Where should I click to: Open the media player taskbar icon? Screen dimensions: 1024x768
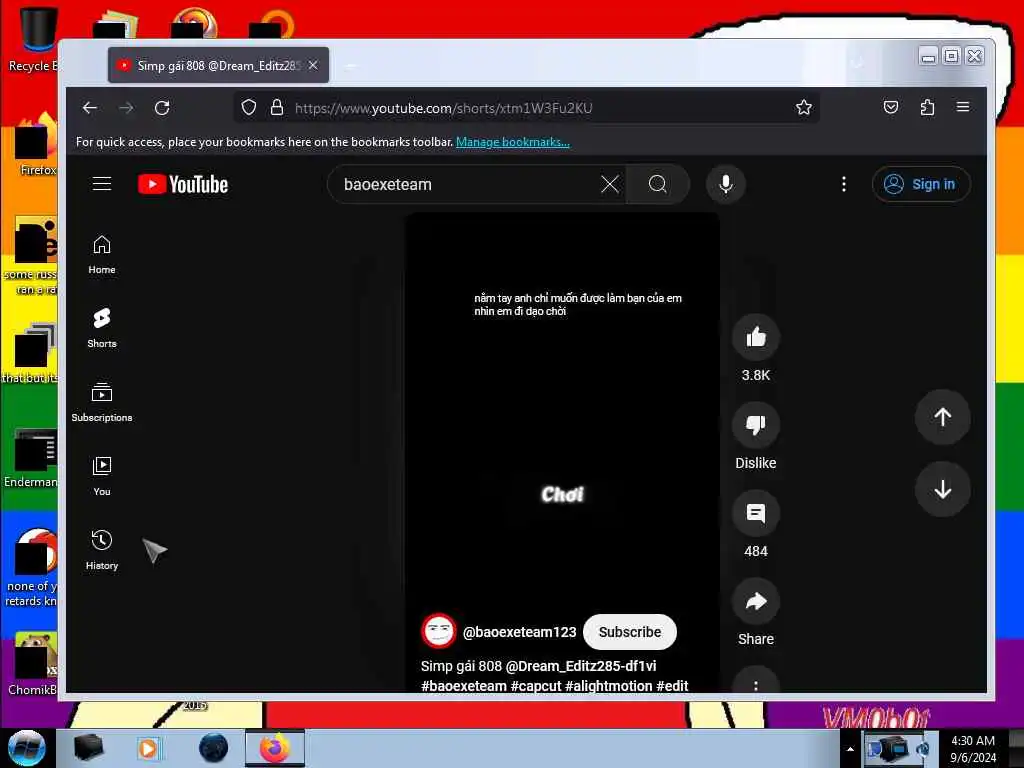(148, 748)
